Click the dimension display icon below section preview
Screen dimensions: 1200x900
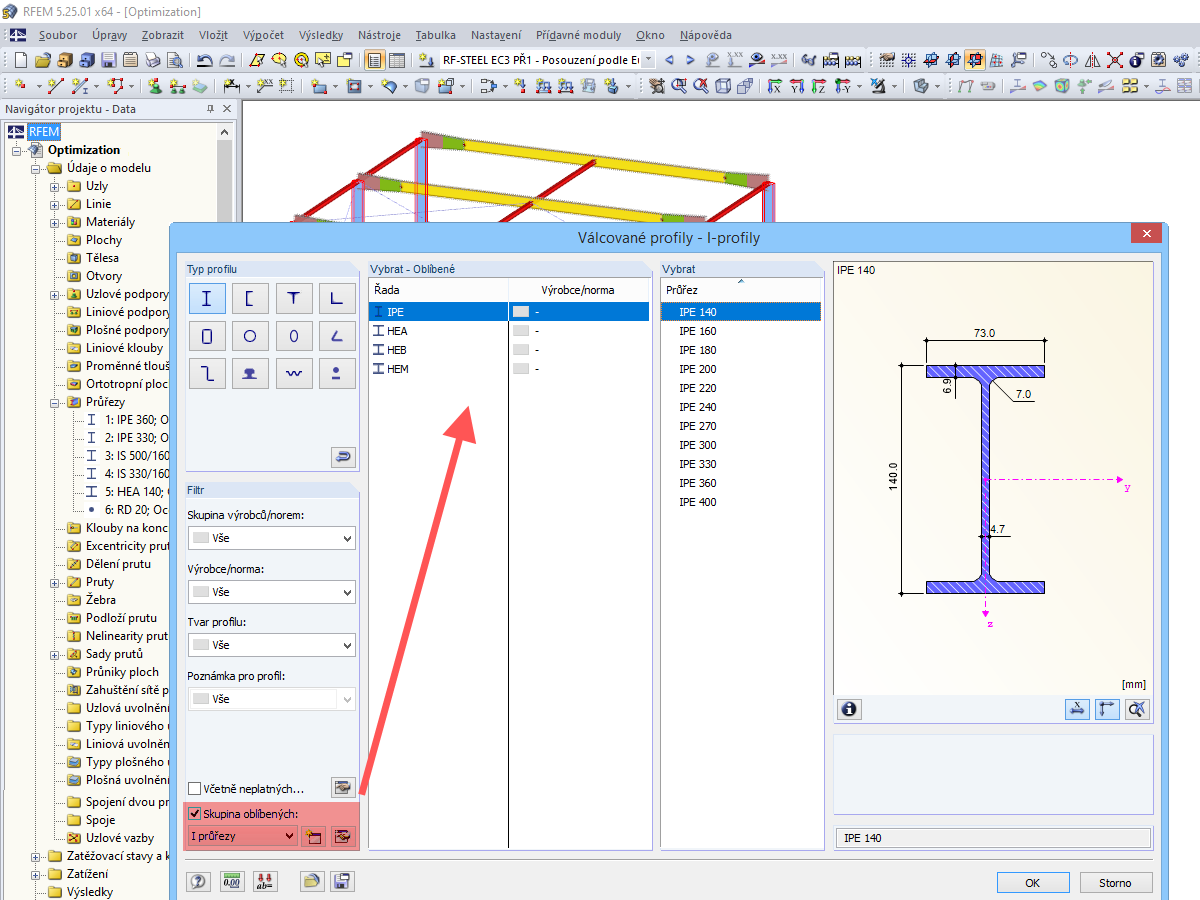coord(1077,709)
